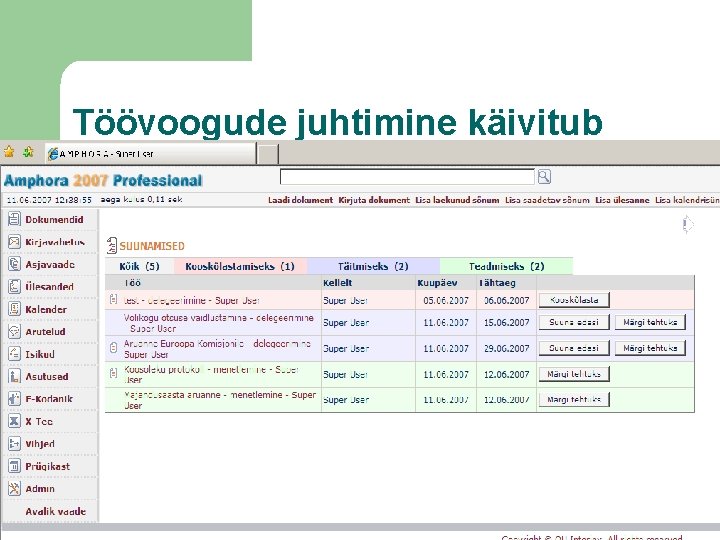Click Lisa laekunud sõnum link
This screenshot has height=540, width=720.
(x=457, y=200)
